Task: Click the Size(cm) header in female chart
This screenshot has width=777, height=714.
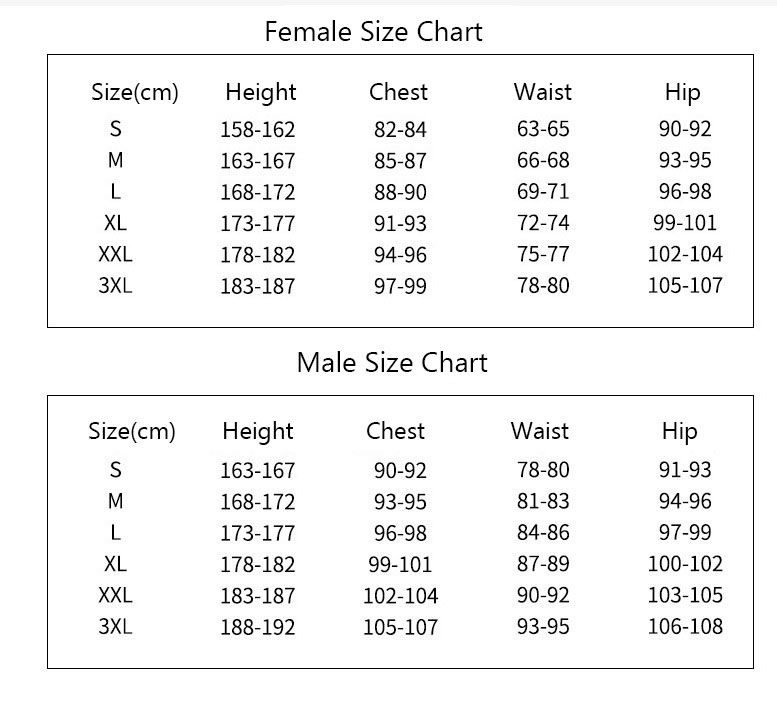Action: click(134, 93)
